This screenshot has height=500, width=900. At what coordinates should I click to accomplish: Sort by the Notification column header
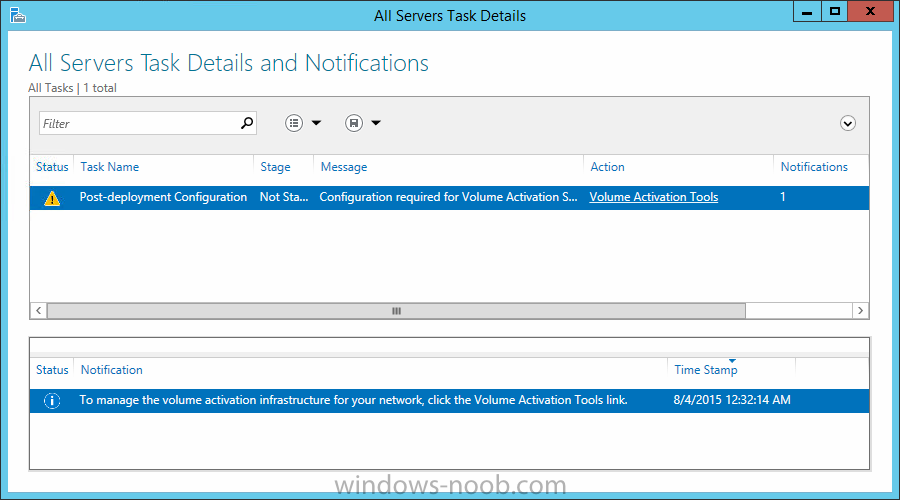[x=111, y=370]
